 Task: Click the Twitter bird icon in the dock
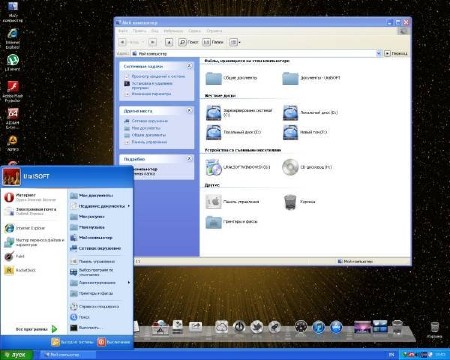[256, 326]
